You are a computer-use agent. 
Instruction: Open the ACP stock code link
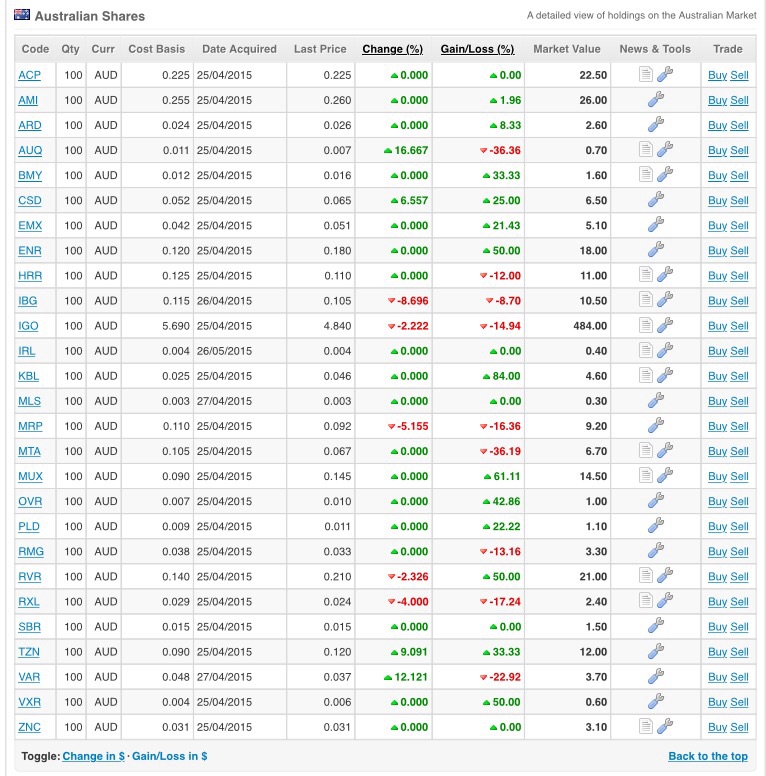[30, 75]
